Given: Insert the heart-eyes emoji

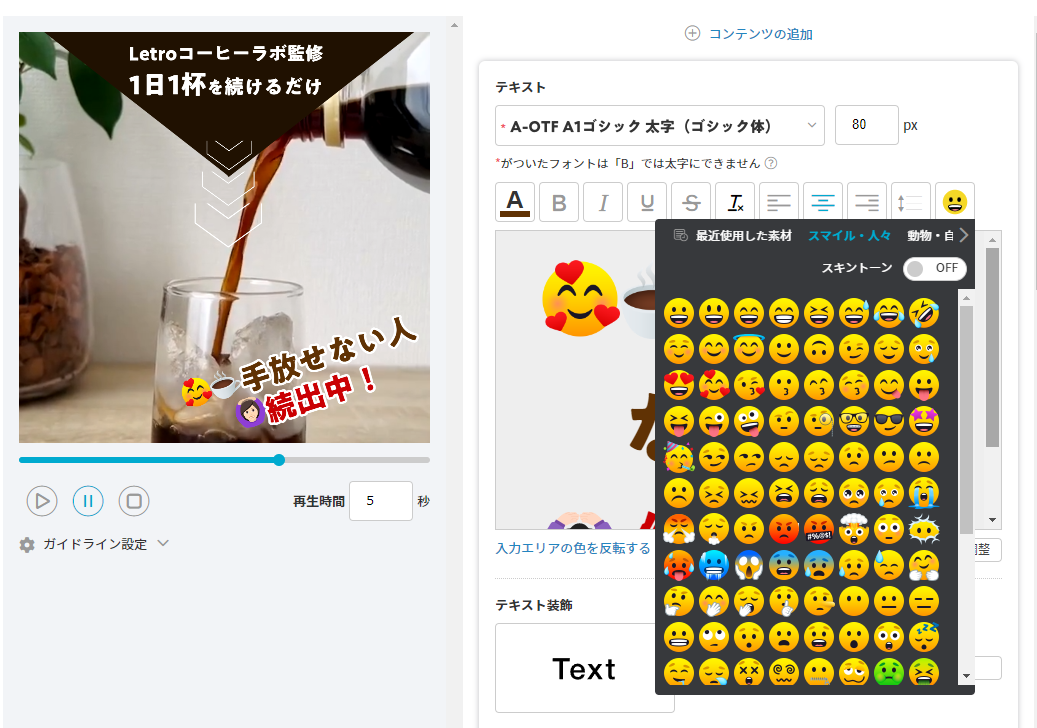Looking at the screenshot, I should [679, 385].
